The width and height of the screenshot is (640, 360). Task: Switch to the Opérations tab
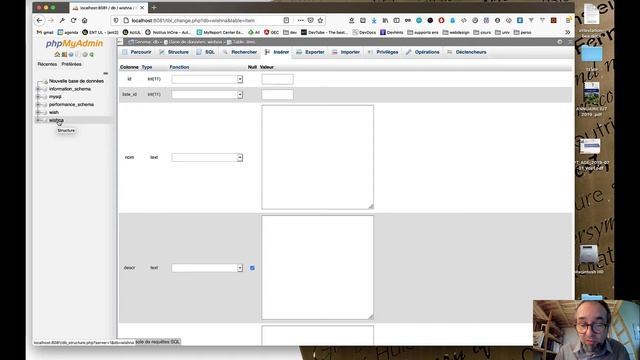click(x=423, y=52)
